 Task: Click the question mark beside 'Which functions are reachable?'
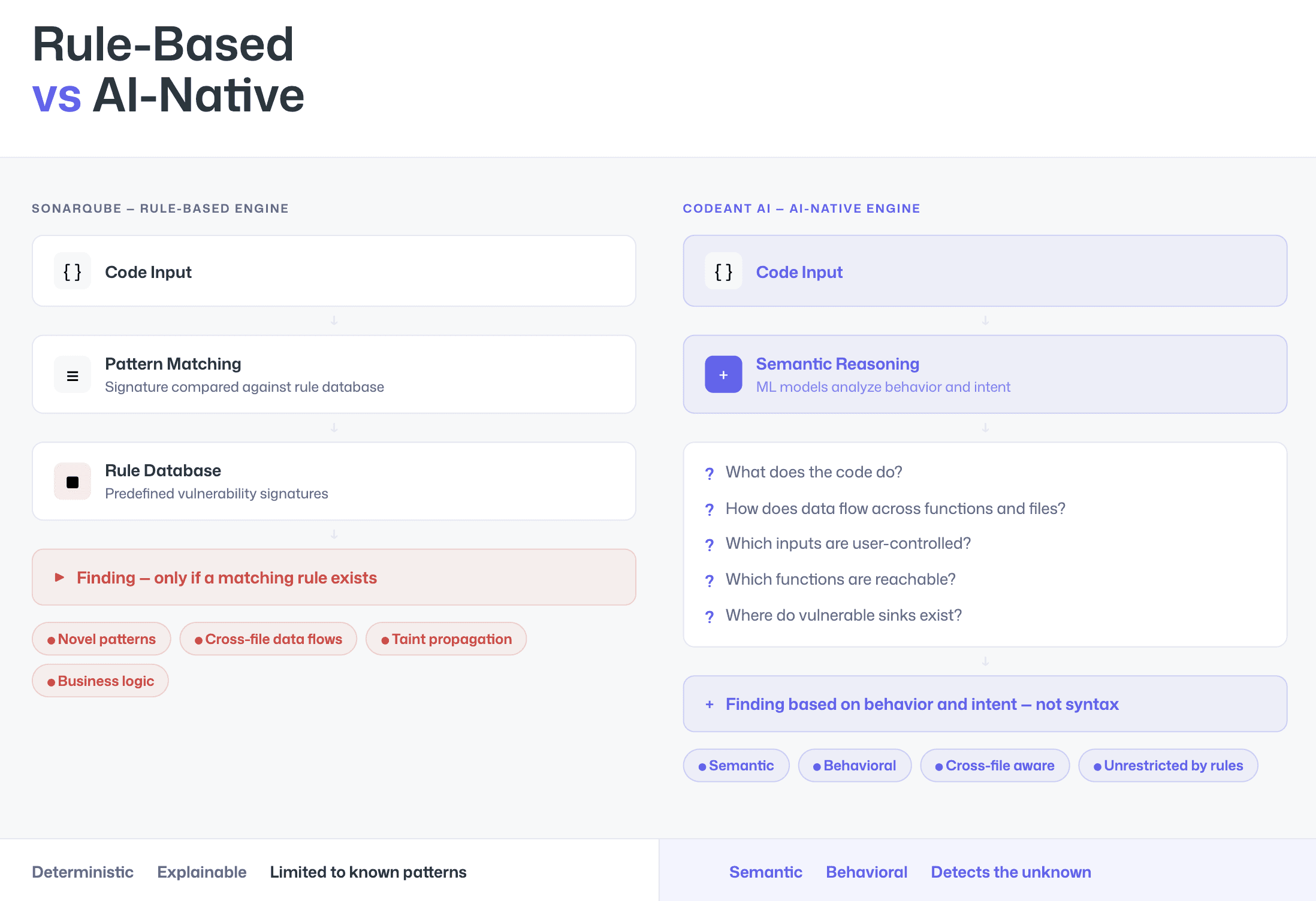(710, 580)
